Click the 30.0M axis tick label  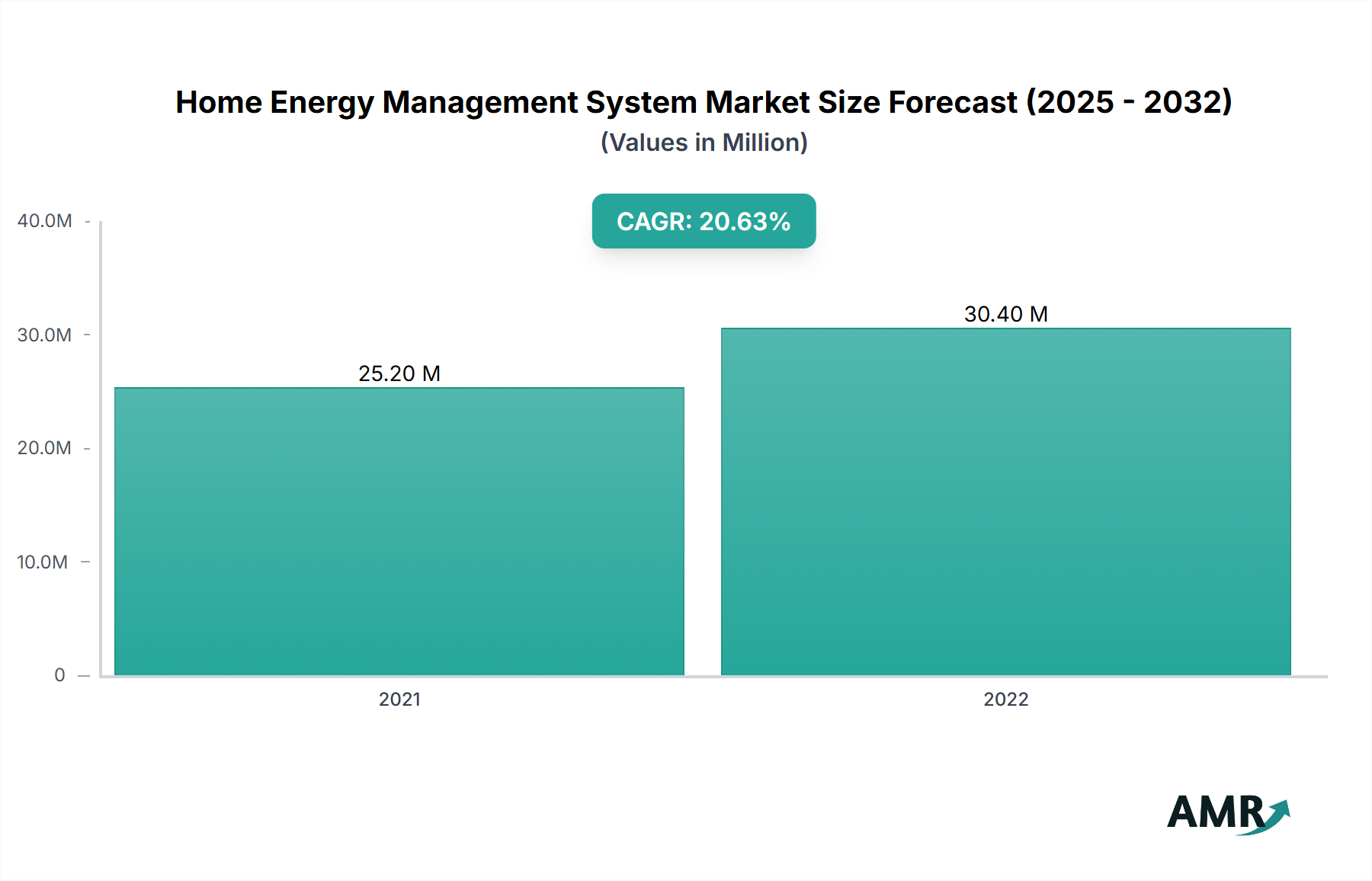[45, 335]
